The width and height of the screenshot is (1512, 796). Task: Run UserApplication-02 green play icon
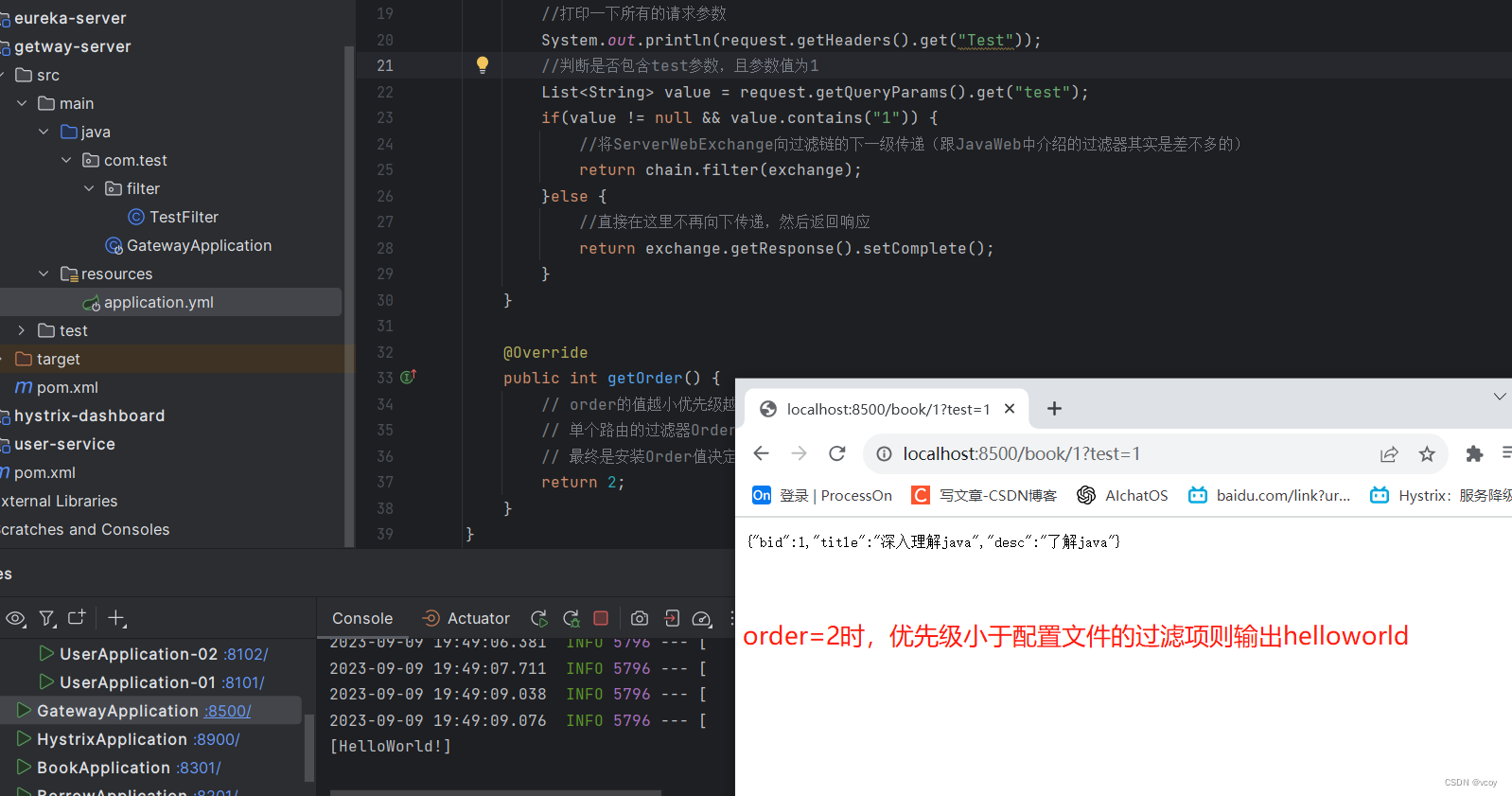(45, 653)
